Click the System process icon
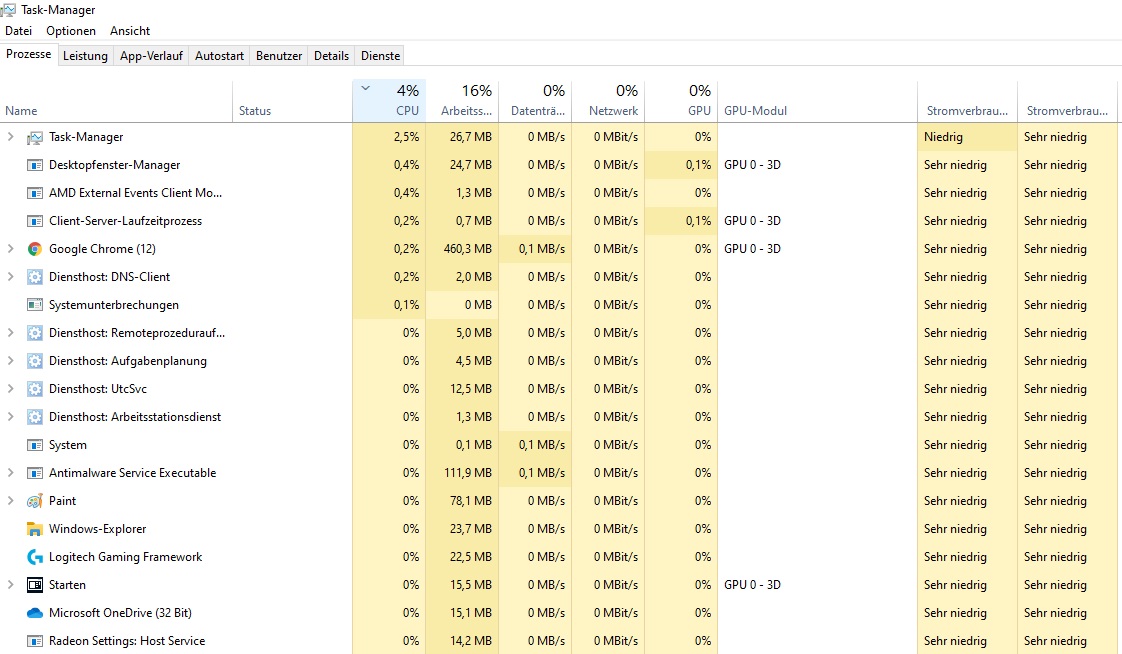This screenshot has width=1122, height=654. pyautogui.click(x=34, y=445)
